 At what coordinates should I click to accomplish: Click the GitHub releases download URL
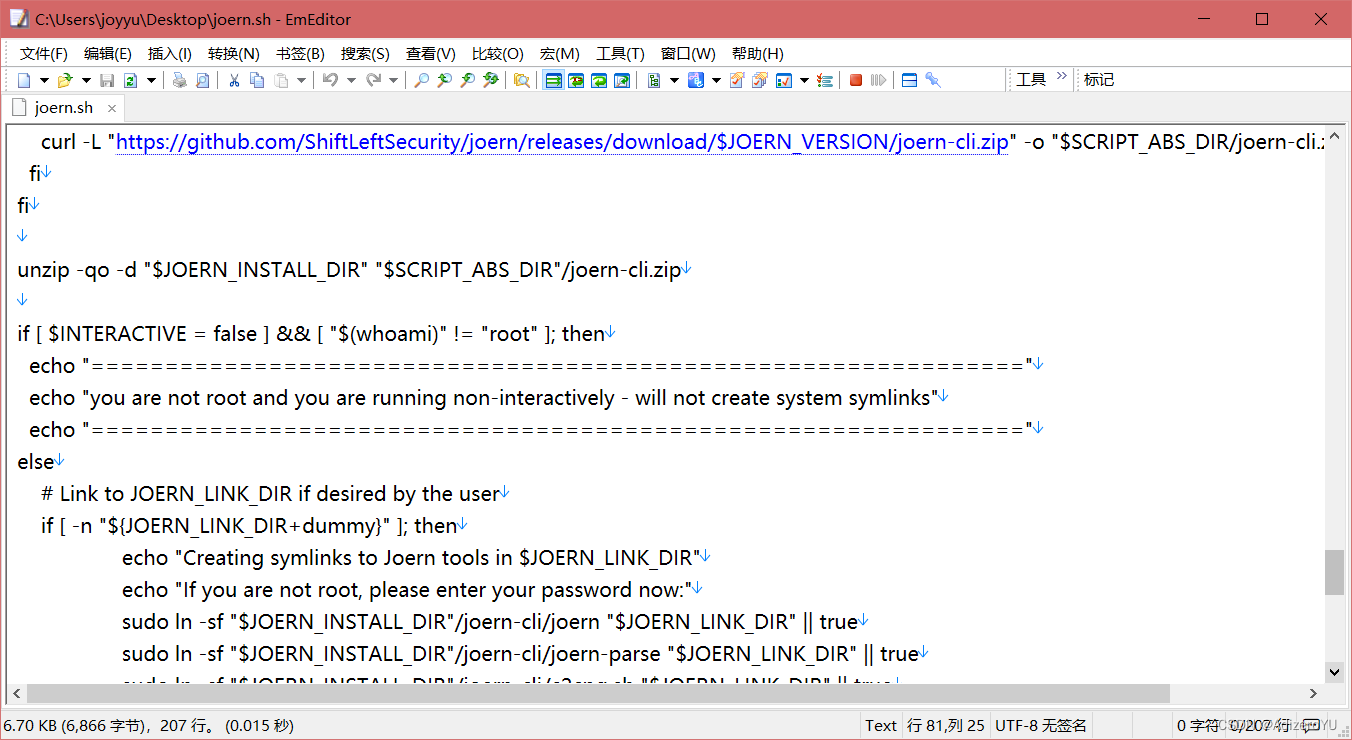coord(561,141)
